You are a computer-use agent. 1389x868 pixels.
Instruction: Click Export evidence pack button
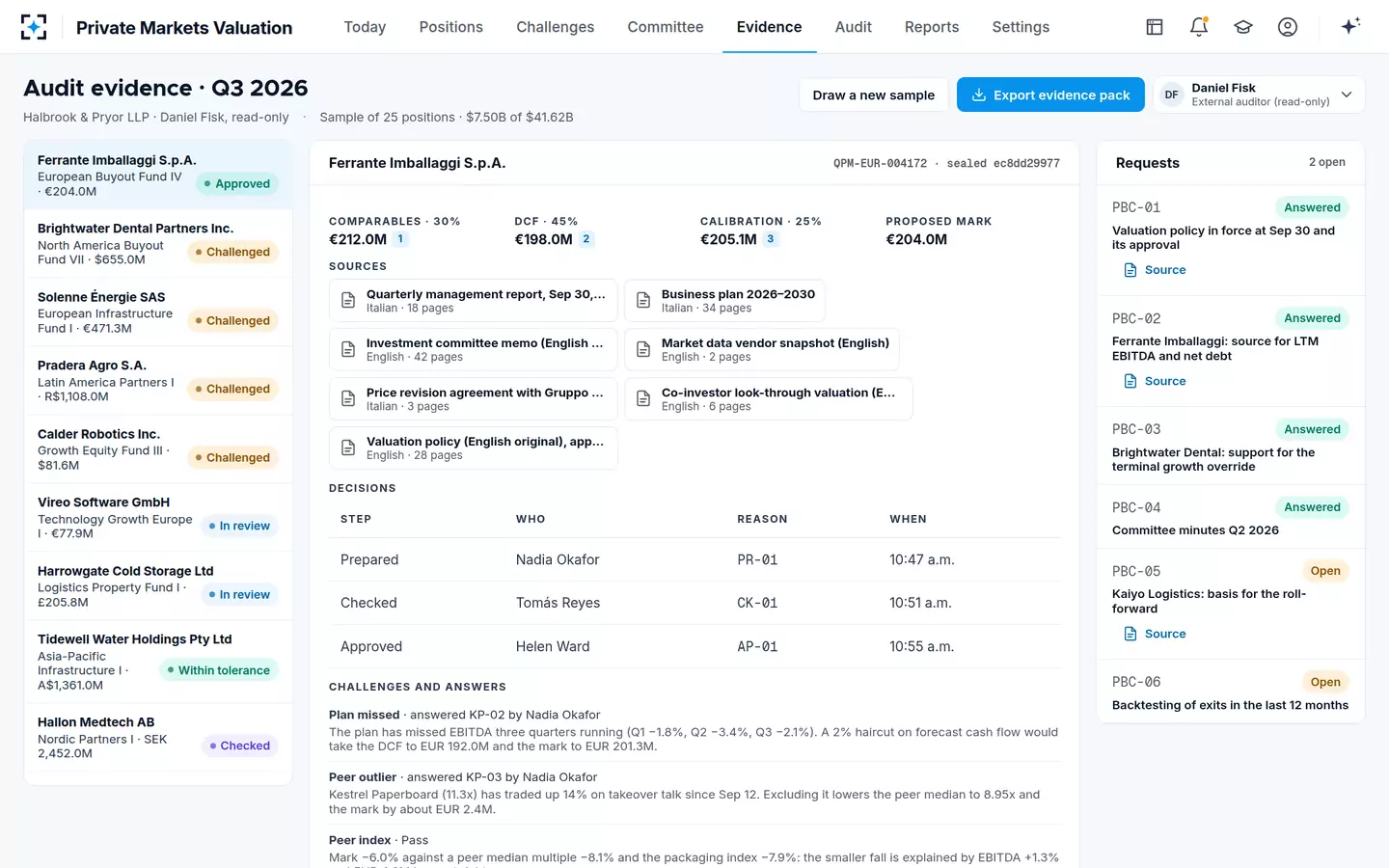(x=1050, y=95)
